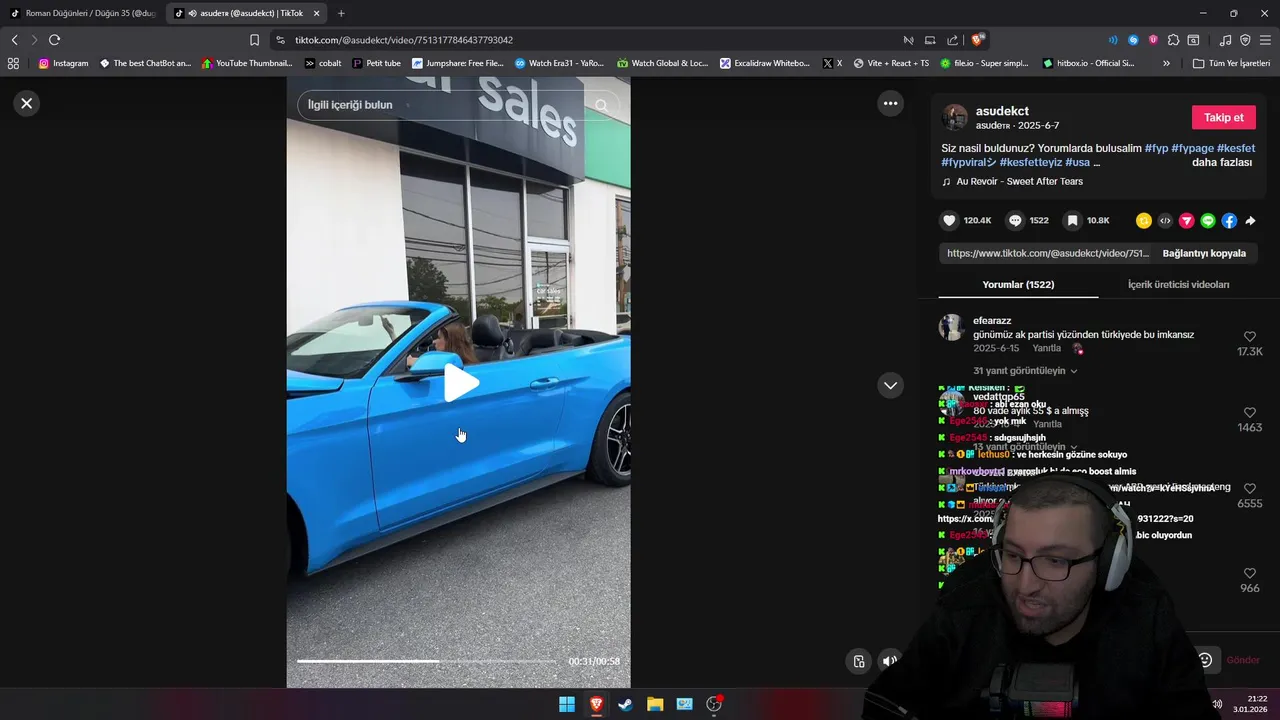This screenshot has width=1280, height=720.
Task: Open 'Au Revoir - Sweet After Tears' sound link
Action: 1019,181
